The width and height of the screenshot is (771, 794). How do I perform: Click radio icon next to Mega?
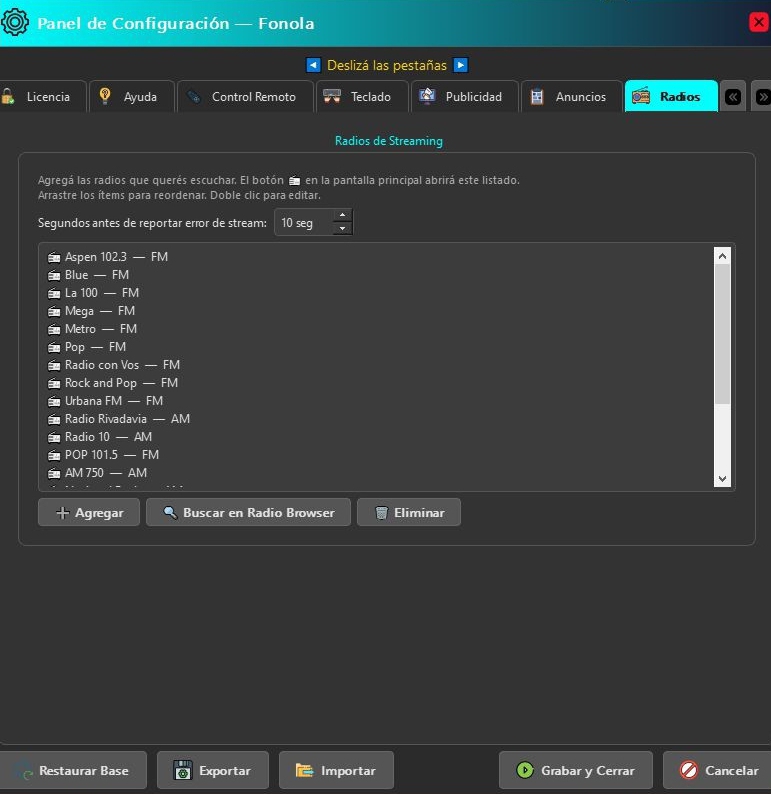tap(54, 311)
